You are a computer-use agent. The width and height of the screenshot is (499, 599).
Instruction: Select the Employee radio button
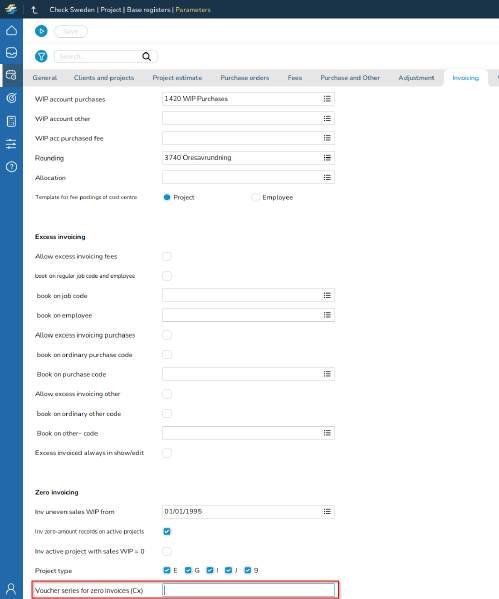pyautogui.click(x=256, y=197)
